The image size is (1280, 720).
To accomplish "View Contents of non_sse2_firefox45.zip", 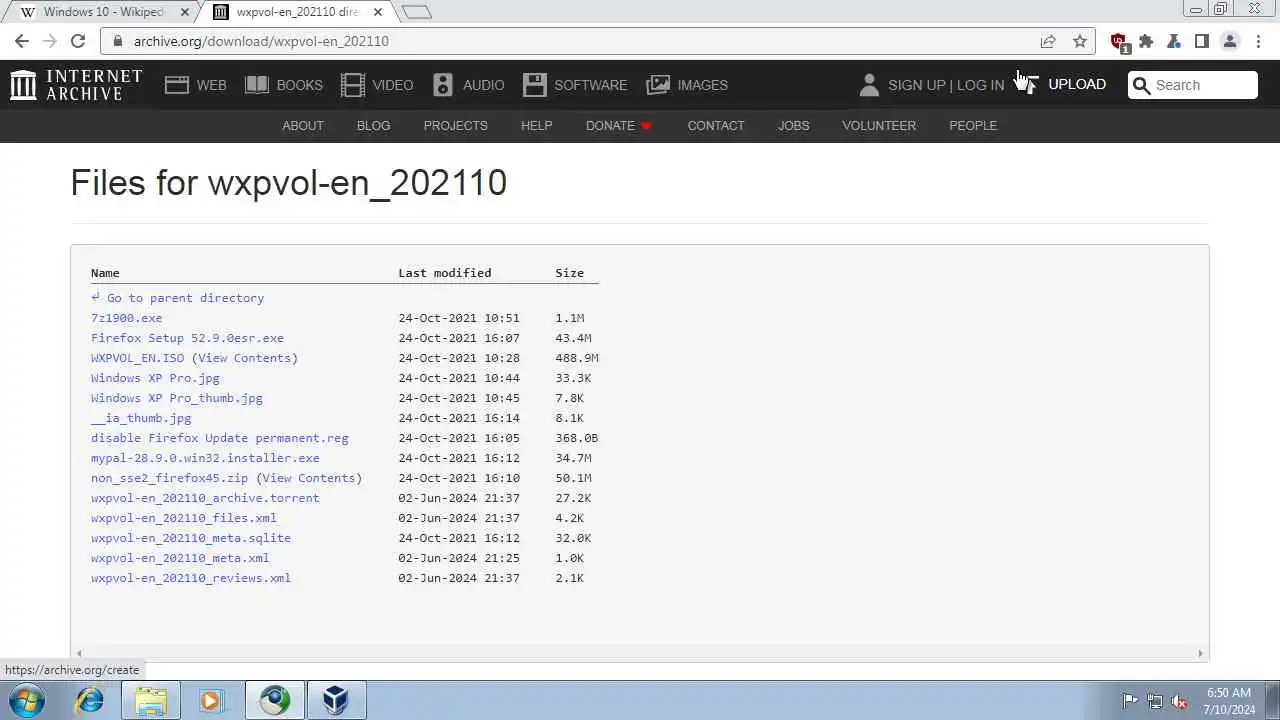I will click(x=309, y=478).
